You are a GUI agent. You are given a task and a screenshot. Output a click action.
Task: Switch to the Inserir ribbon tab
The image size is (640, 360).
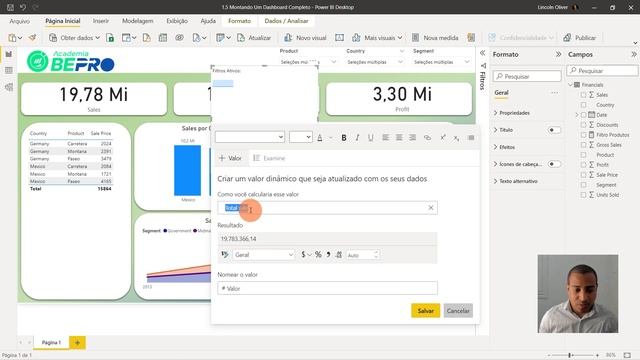[x=100, y=21]
